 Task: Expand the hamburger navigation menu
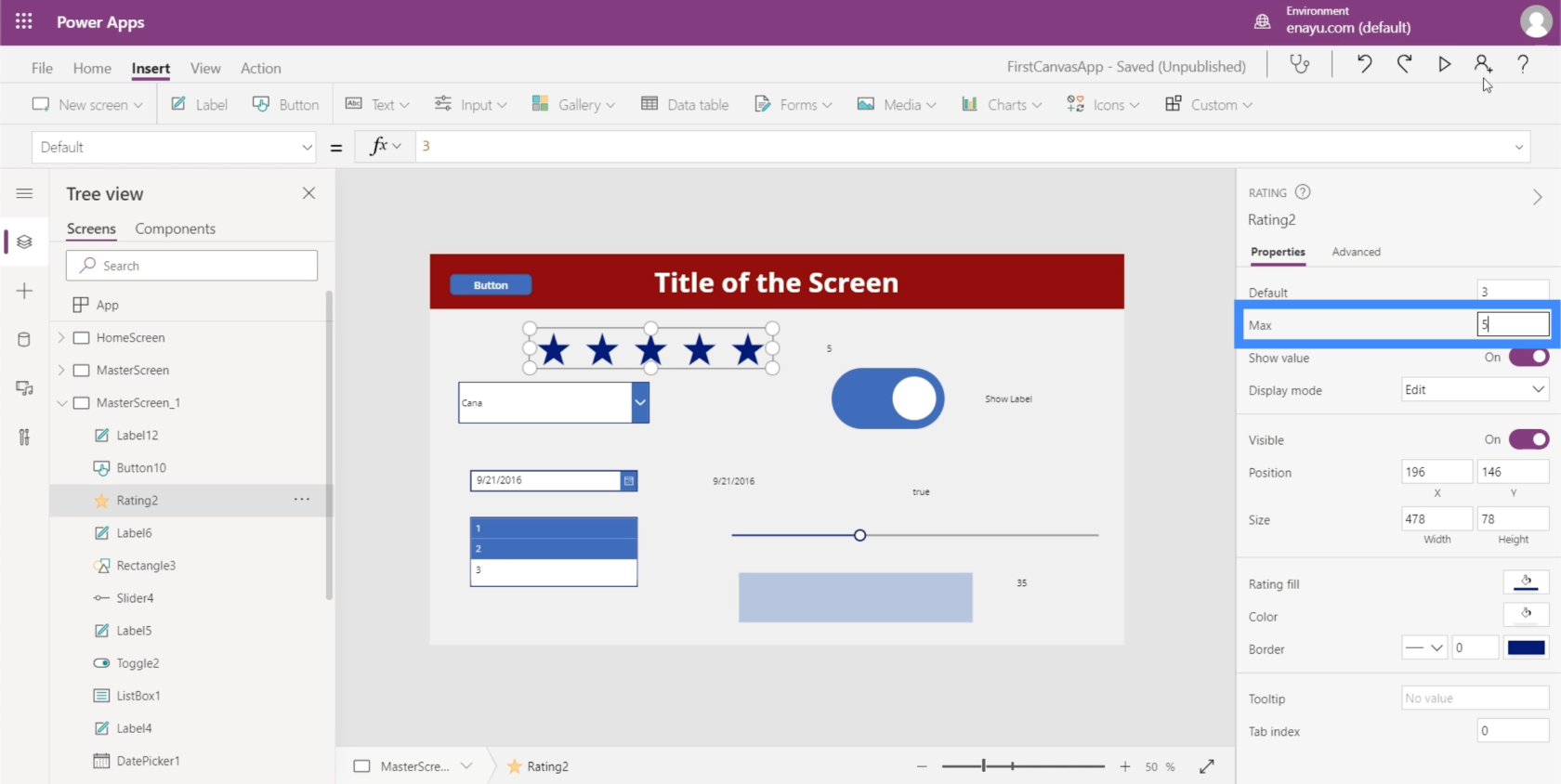click(x=24, y=193)
